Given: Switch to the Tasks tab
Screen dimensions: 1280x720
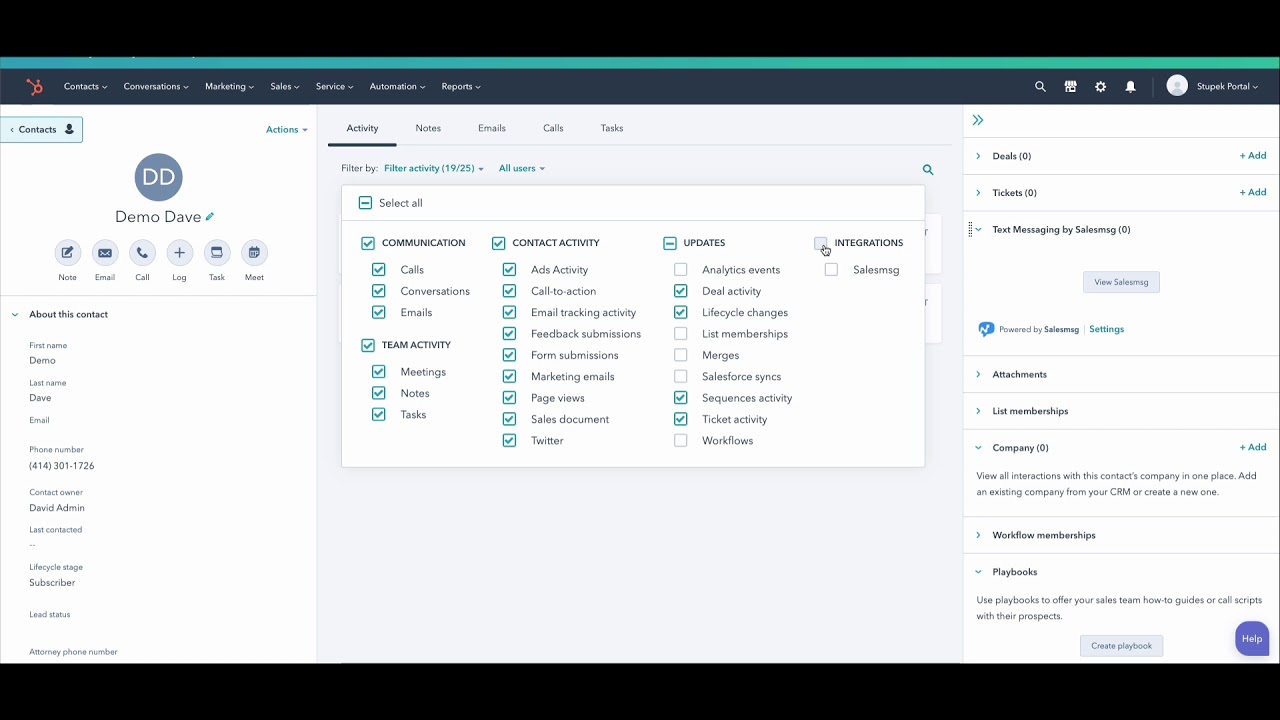Looking at the screenshot, I should [x=612, y=128].
